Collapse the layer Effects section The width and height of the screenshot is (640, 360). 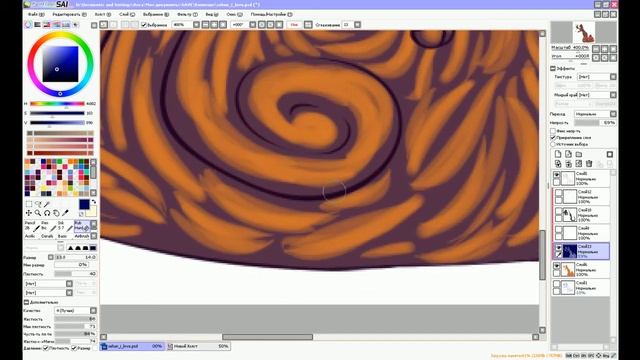click(553, 68)
